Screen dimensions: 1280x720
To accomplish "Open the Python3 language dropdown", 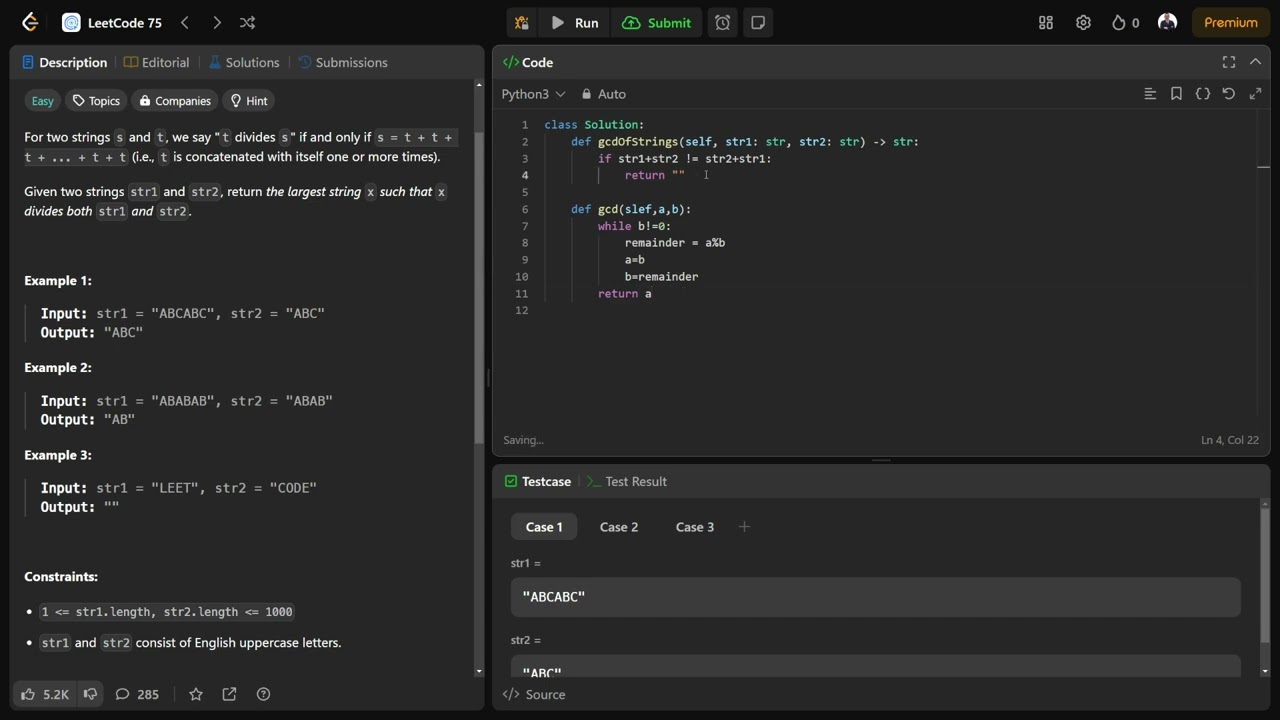I will [x=533, y=94].
